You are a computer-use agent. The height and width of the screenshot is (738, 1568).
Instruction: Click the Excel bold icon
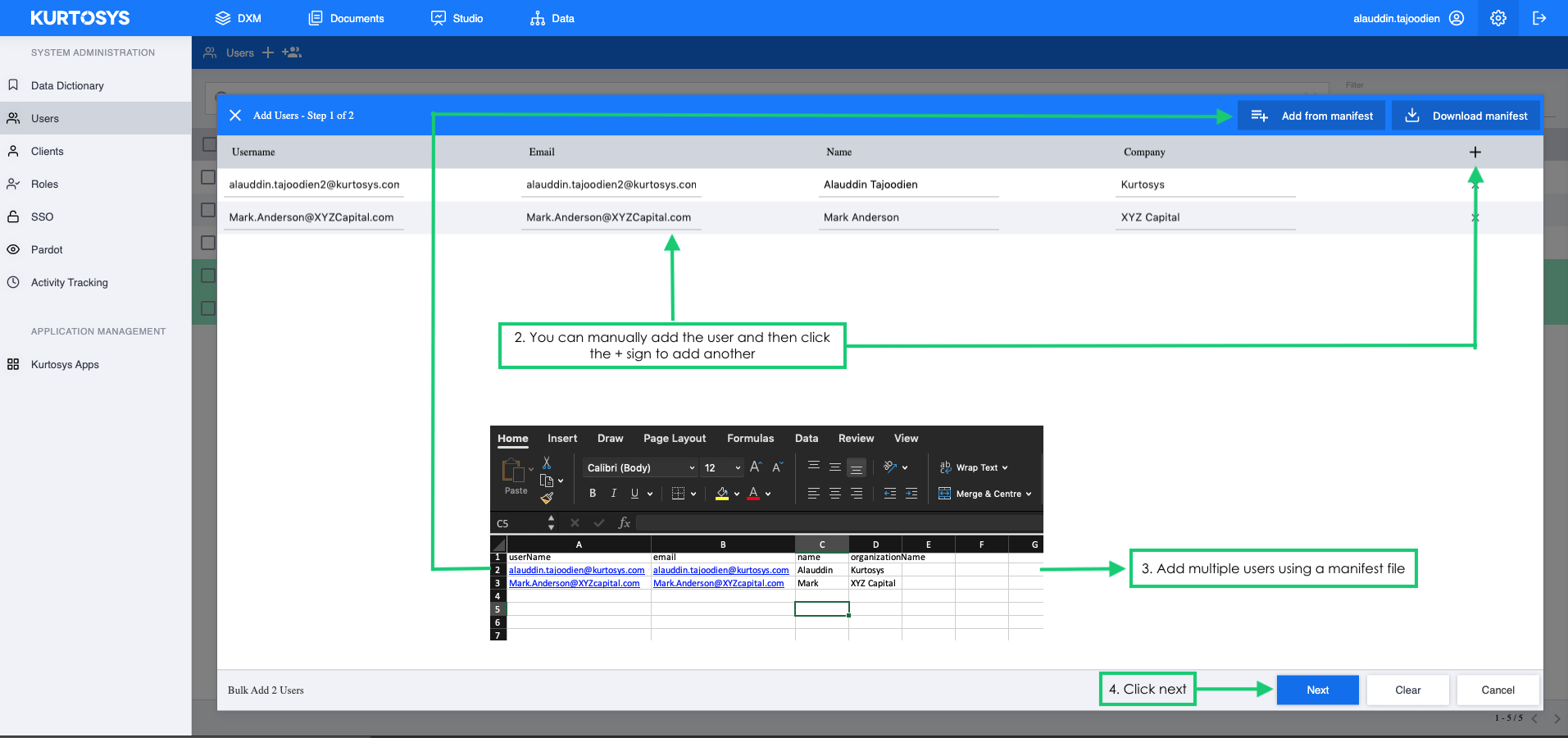point(593,494)
